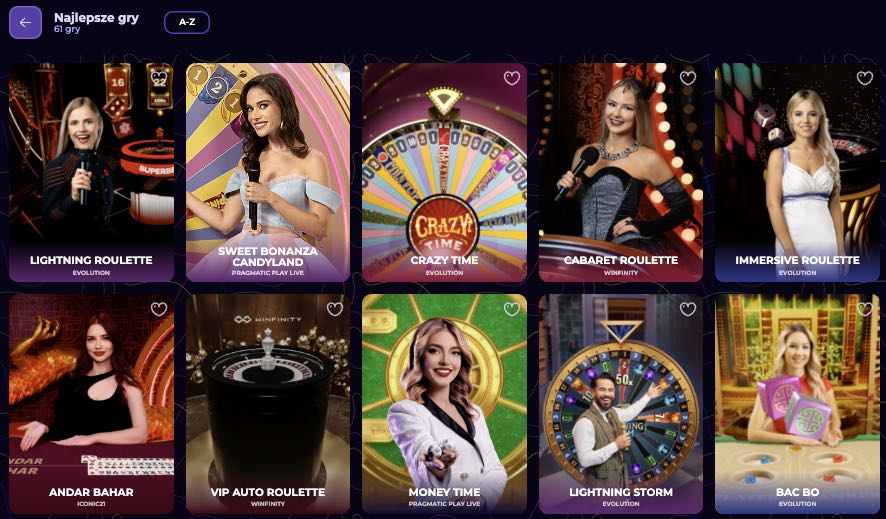Favorite Cabaret Roulette with heart icon

coord(688,78)
